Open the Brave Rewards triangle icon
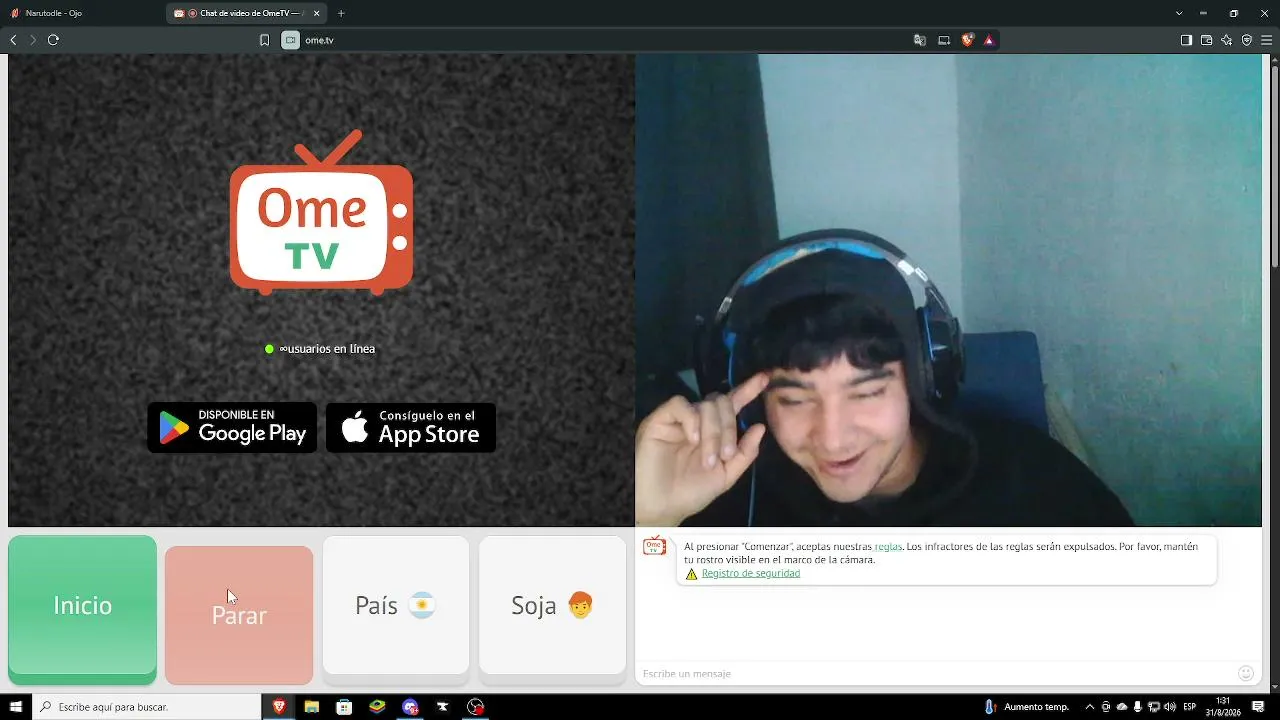The height and width of the screenshot is (720, 1280). (x=989, y=40)
